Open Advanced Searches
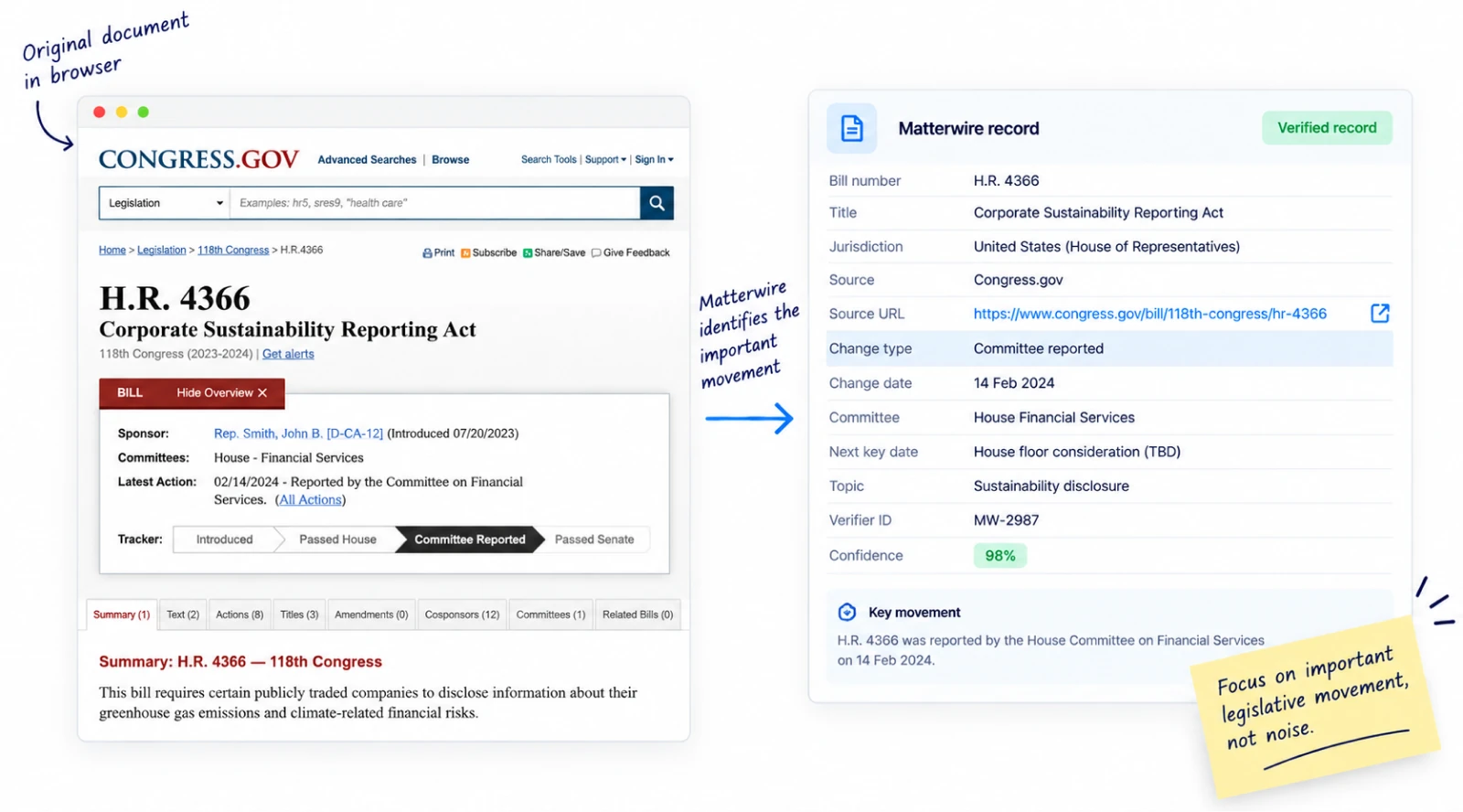This screenshot has height=812, width=1463. 367,160
